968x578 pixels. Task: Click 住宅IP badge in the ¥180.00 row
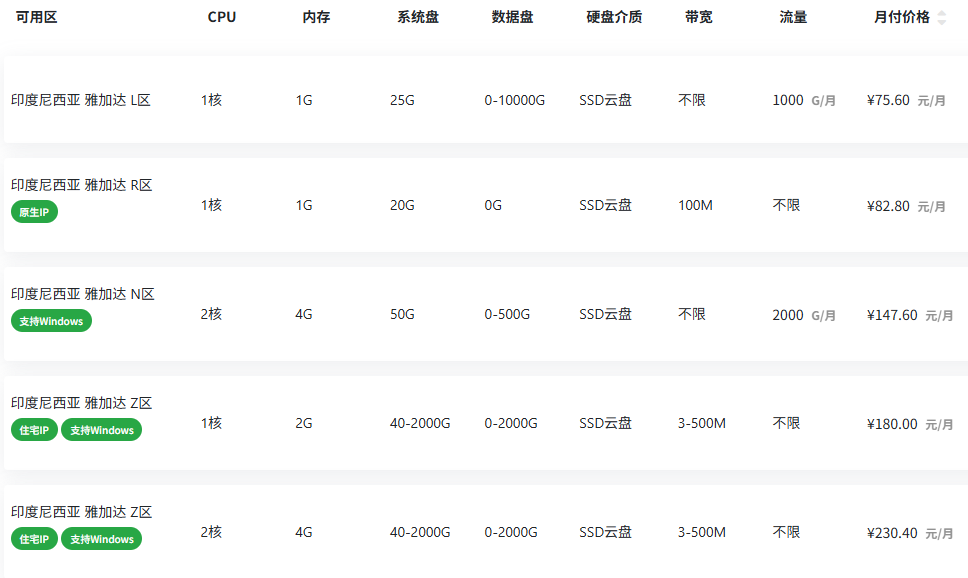[x=34, y=430]
